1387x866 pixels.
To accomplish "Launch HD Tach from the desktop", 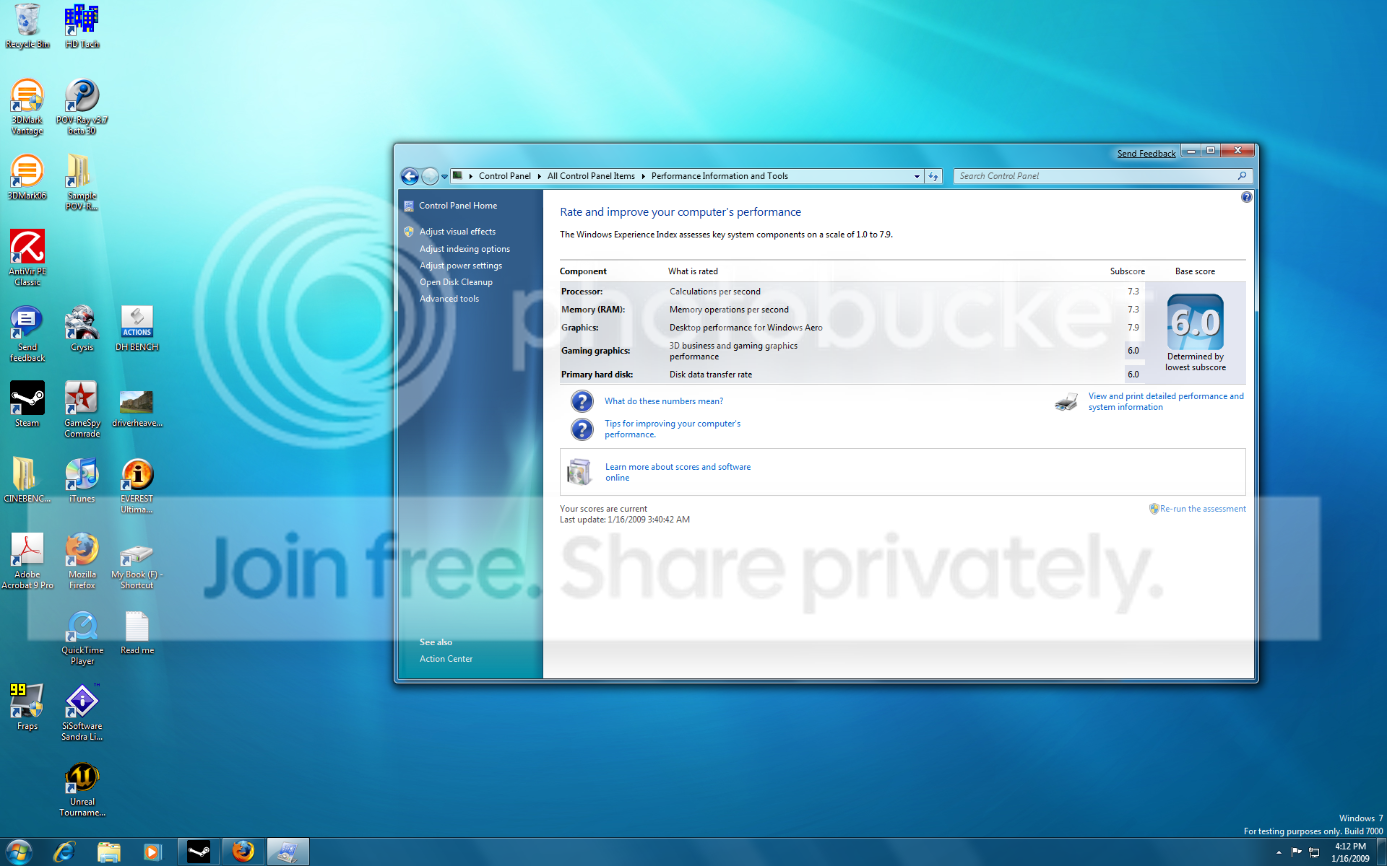I will (82, 26).
